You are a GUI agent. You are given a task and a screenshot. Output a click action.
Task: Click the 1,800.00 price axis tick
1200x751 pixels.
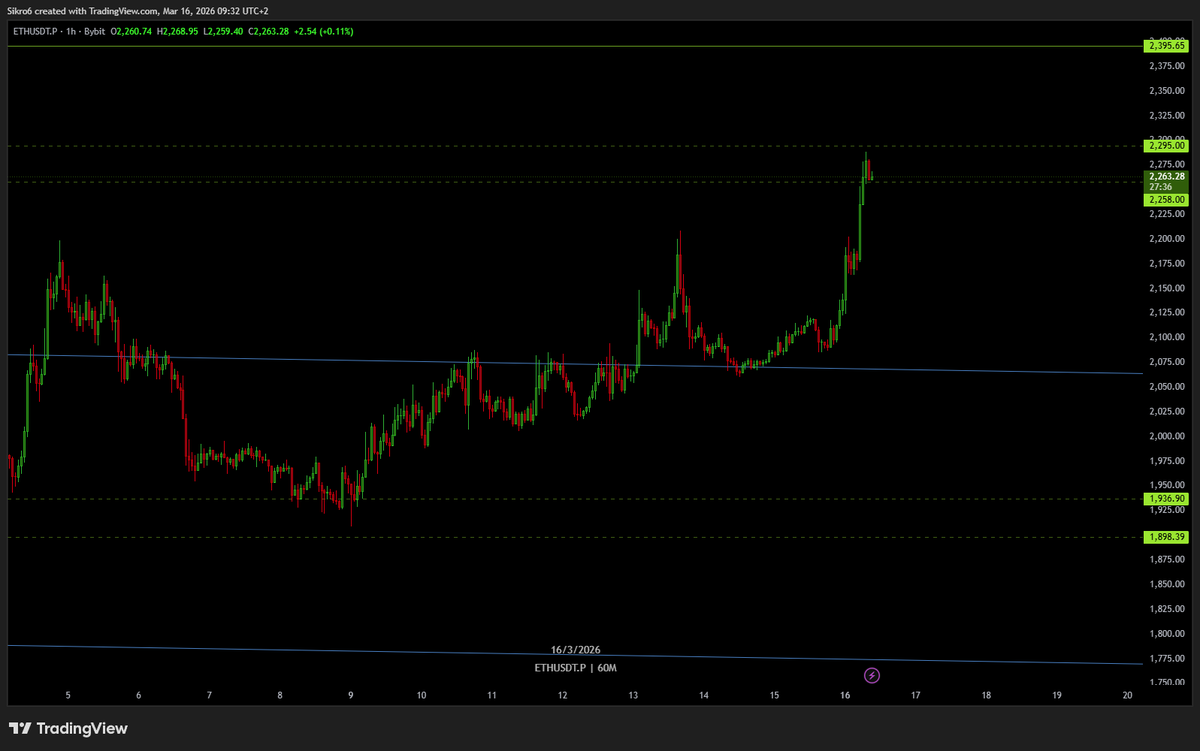(x=1167, y=634)
